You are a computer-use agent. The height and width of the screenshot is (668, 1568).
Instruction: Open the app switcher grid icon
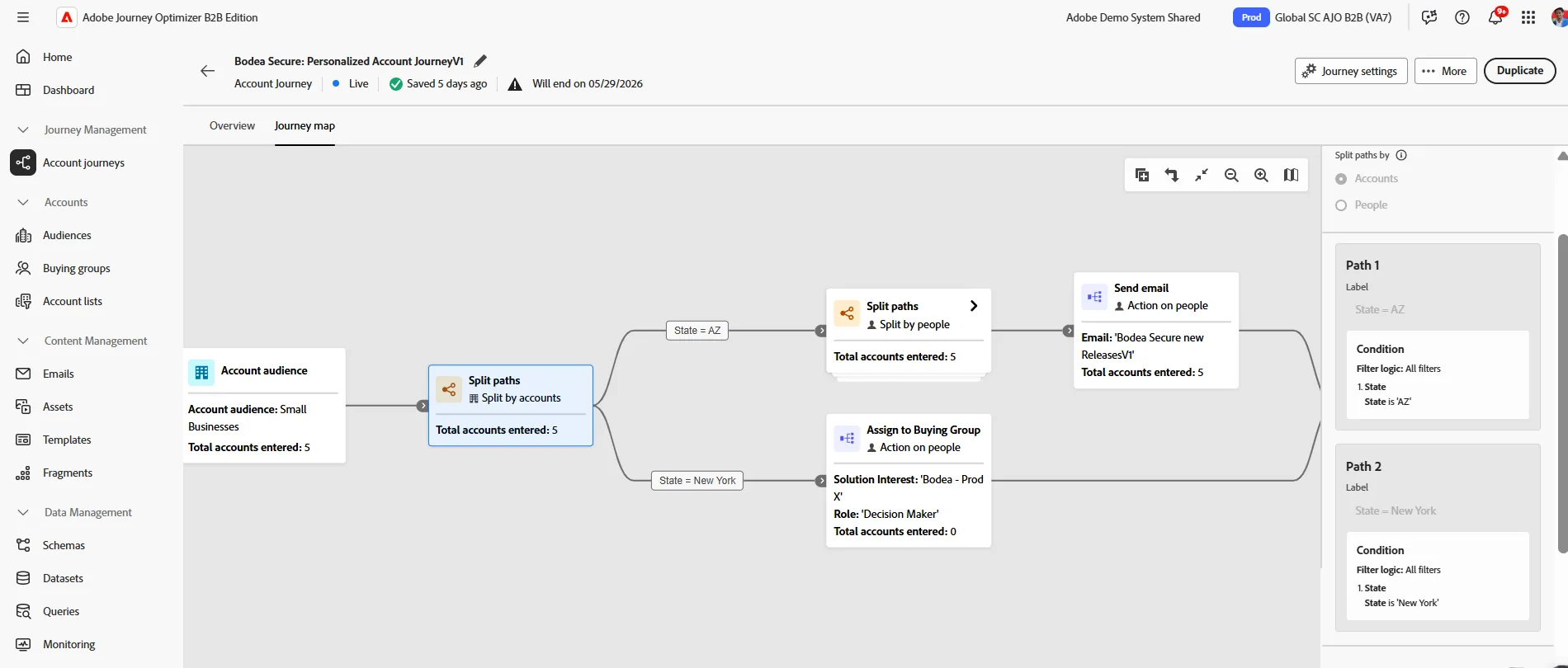coord(1528,17)
